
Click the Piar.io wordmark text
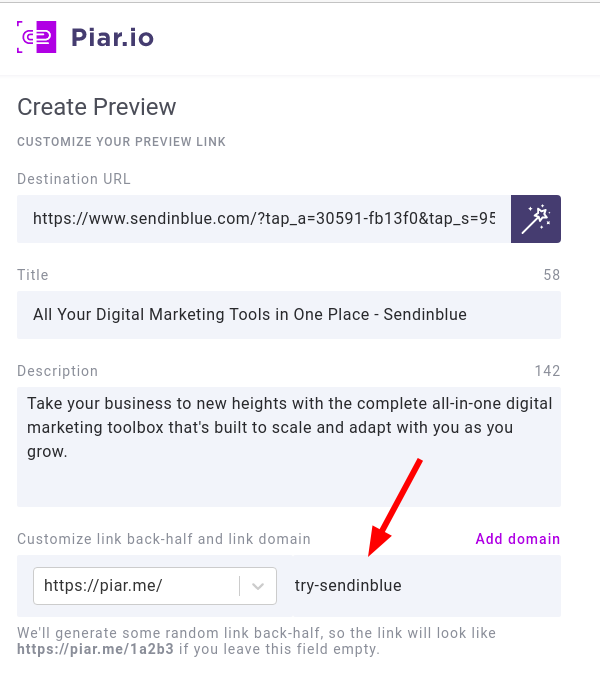click(x=112, y=38)
